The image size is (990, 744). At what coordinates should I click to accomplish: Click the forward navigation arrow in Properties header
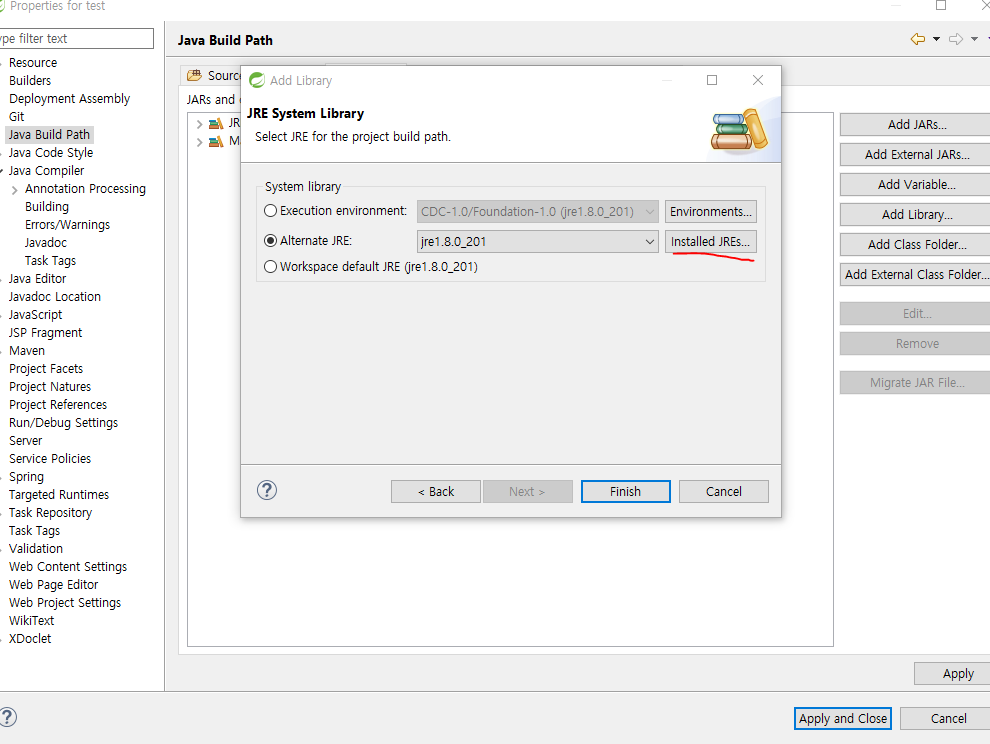[x=956, y=39]
